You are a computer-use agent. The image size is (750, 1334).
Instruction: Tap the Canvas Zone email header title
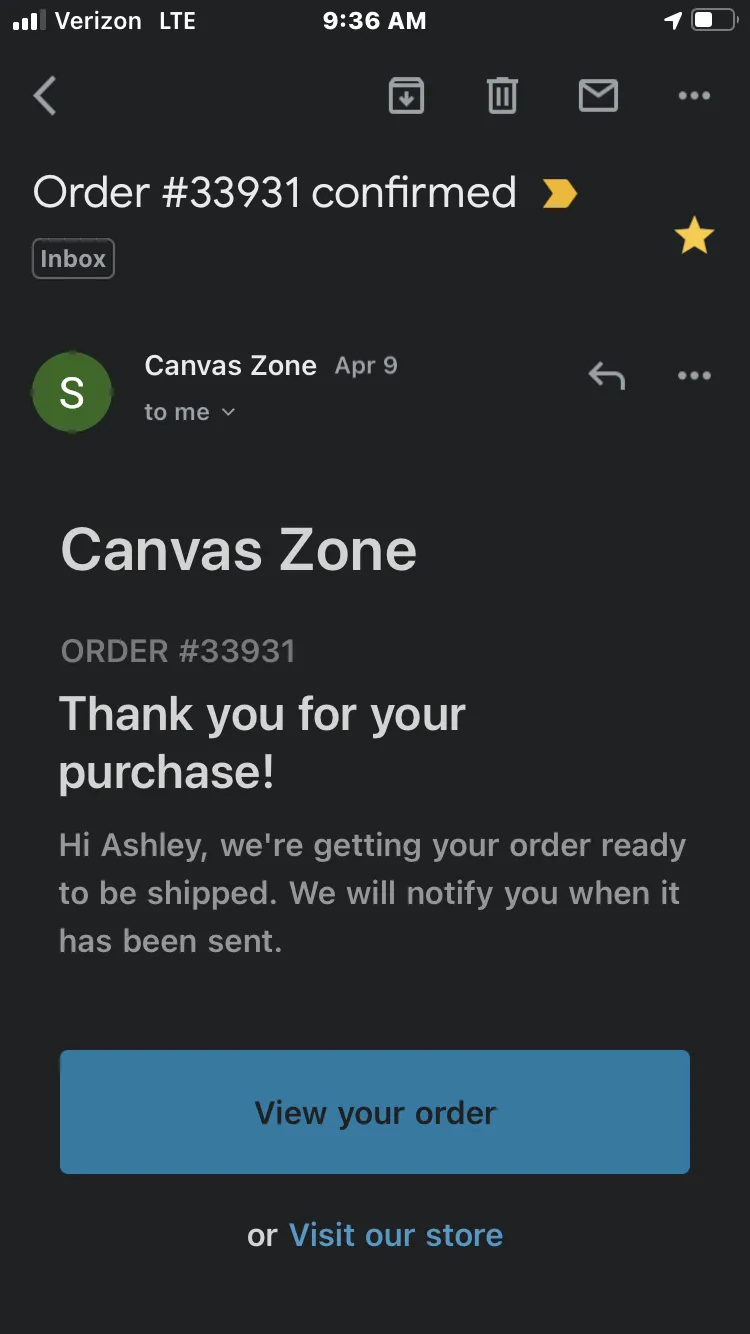pos(239,550)
